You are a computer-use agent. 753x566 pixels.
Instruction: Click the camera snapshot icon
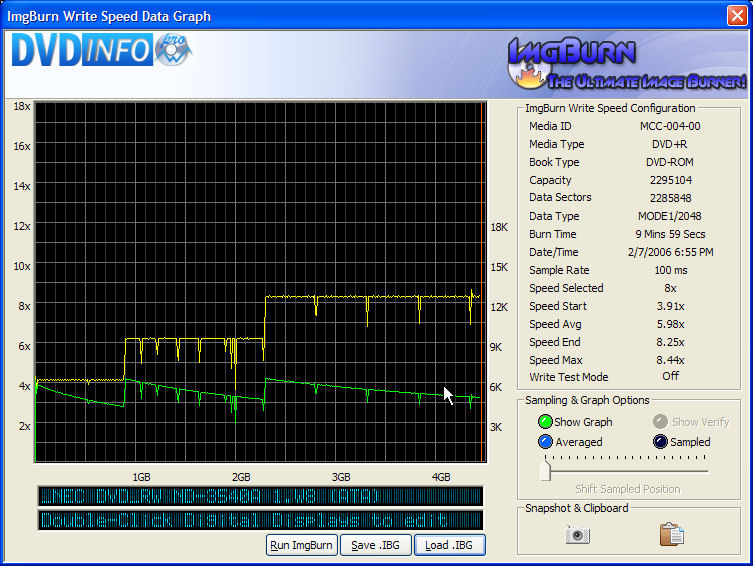coord(577,534)
